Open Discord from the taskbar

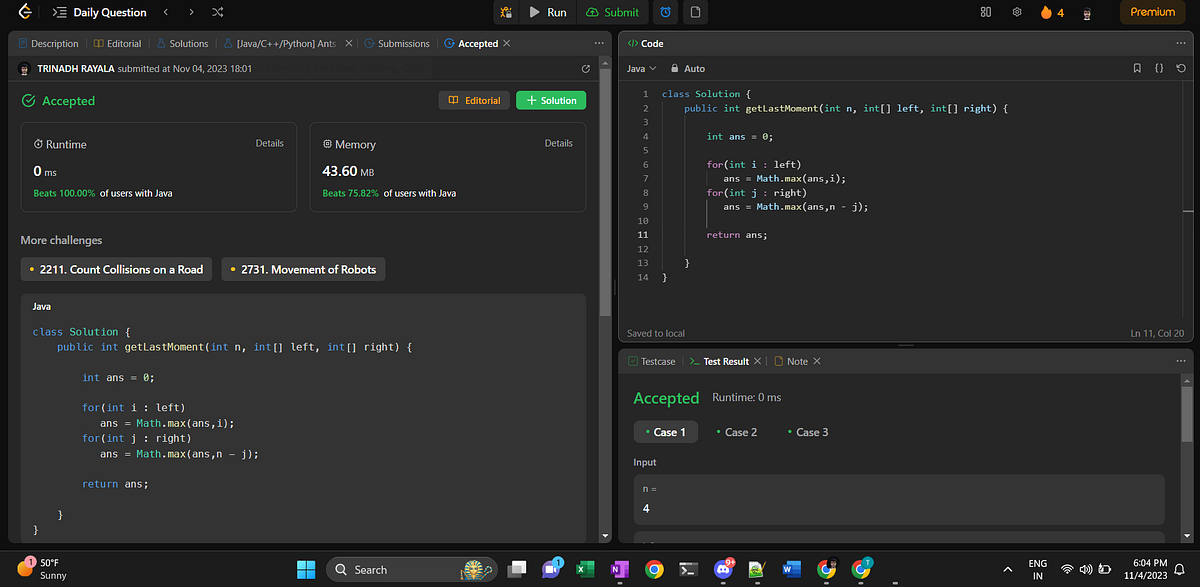pyautogui.click(x=722, y=569)
